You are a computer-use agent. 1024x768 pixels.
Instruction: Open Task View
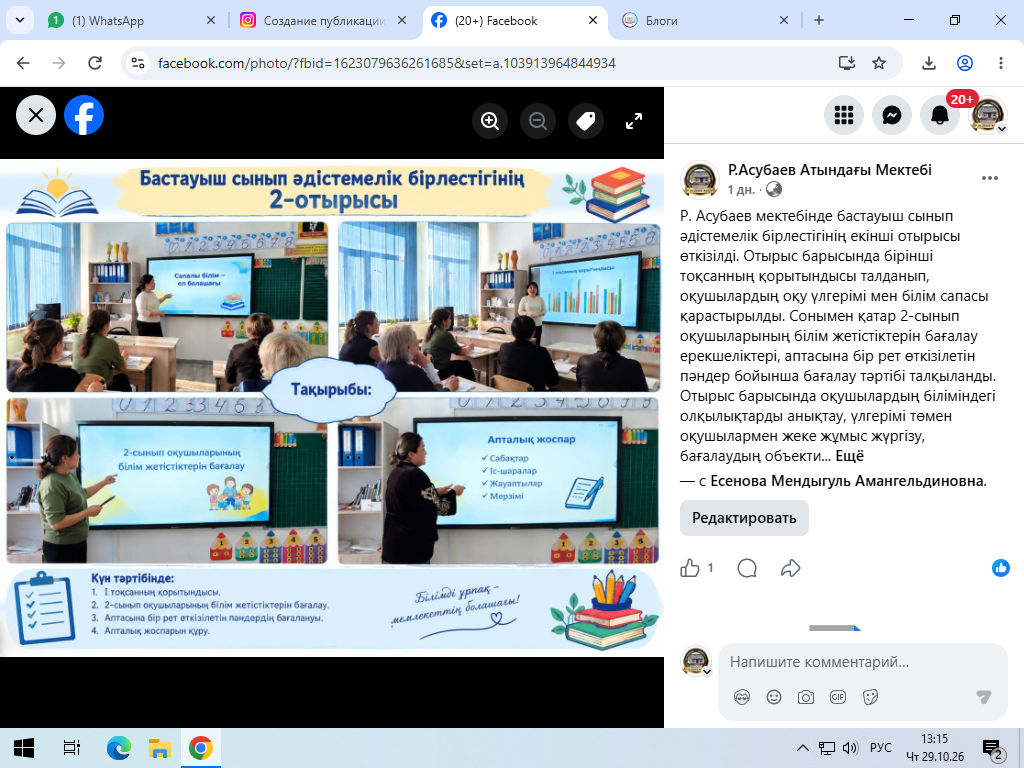(71, 748)
